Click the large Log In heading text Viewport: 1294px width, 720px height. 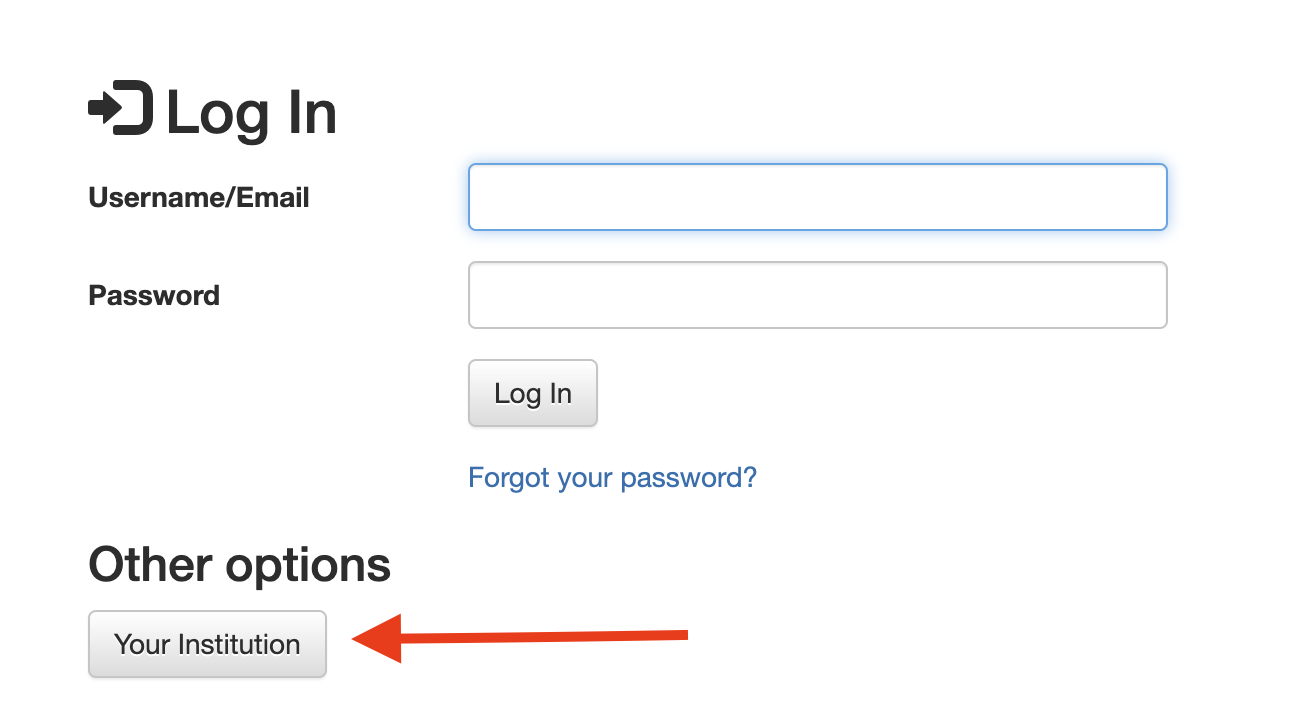pyautogui.click(x=251, y=112)
